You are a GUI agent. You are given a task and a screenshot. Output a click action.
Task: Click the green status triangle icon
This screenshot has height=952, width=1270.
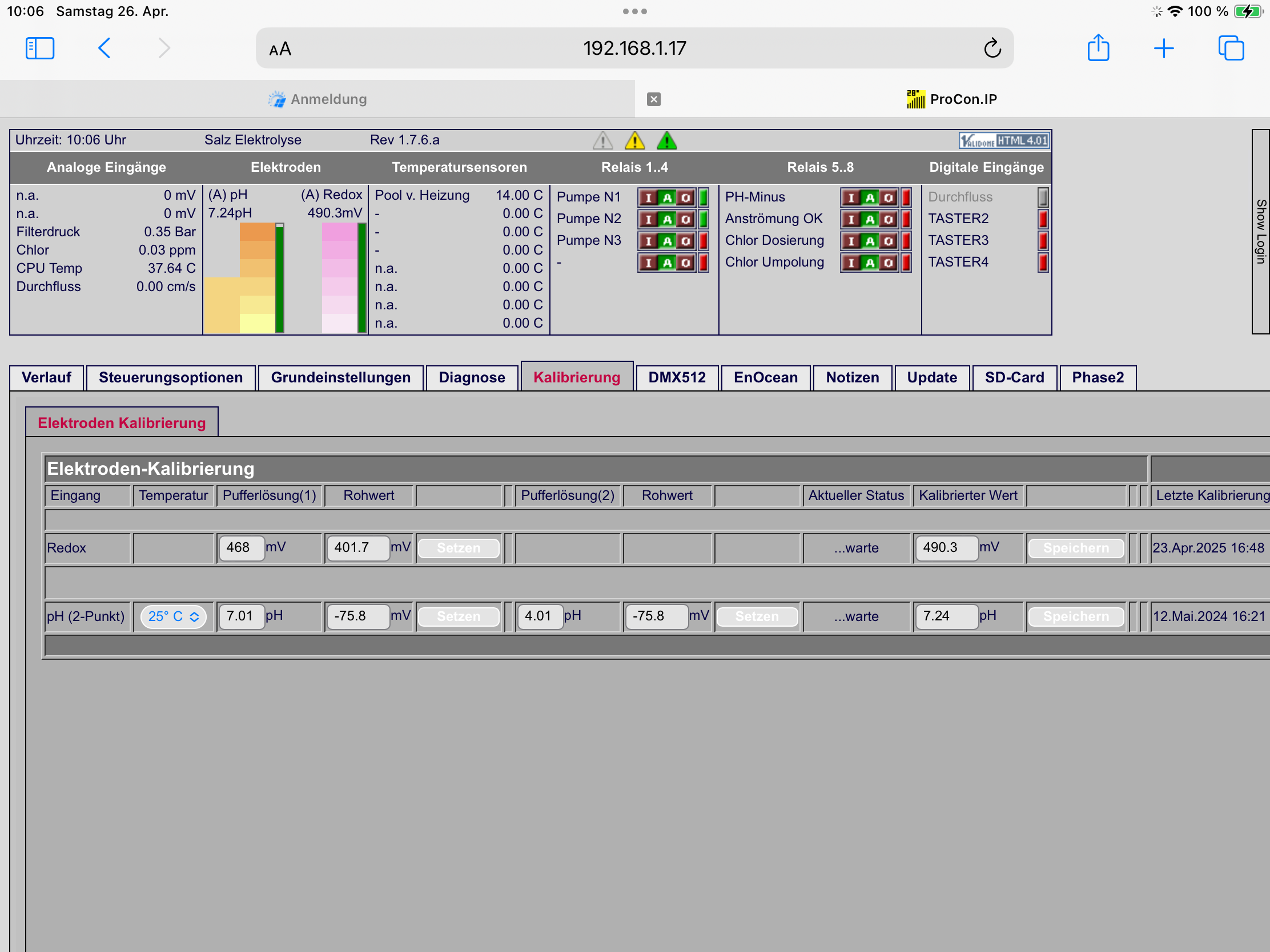666,140
